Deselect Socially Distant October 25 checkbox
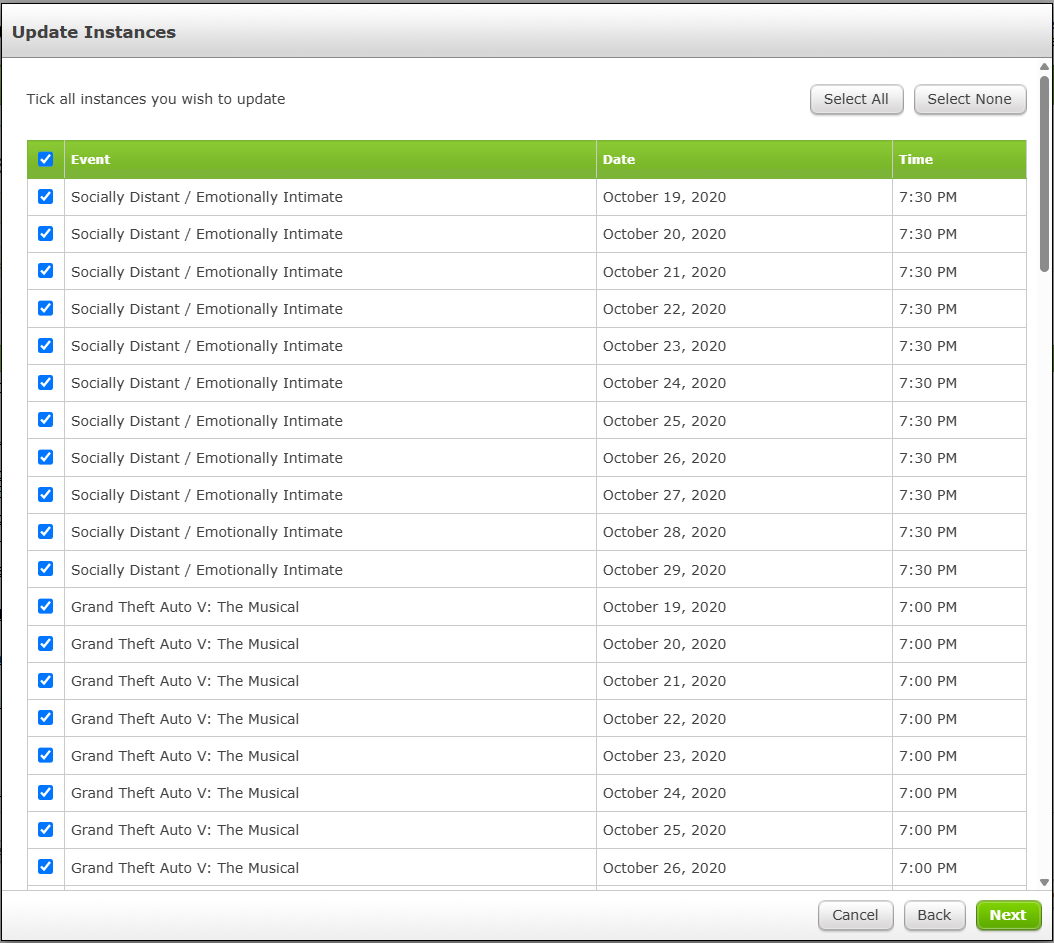 click(x=45, y=420)
